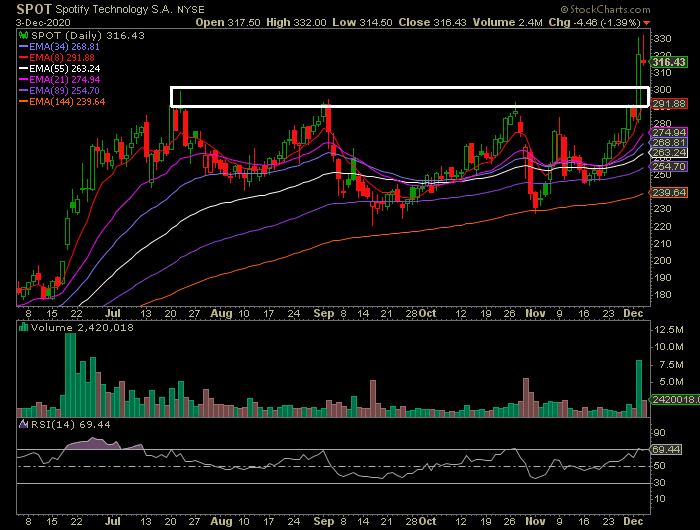This screenshot has width=700, height=530.
Task: Click the 12.5M volume axis label
Action: (668, 330)
